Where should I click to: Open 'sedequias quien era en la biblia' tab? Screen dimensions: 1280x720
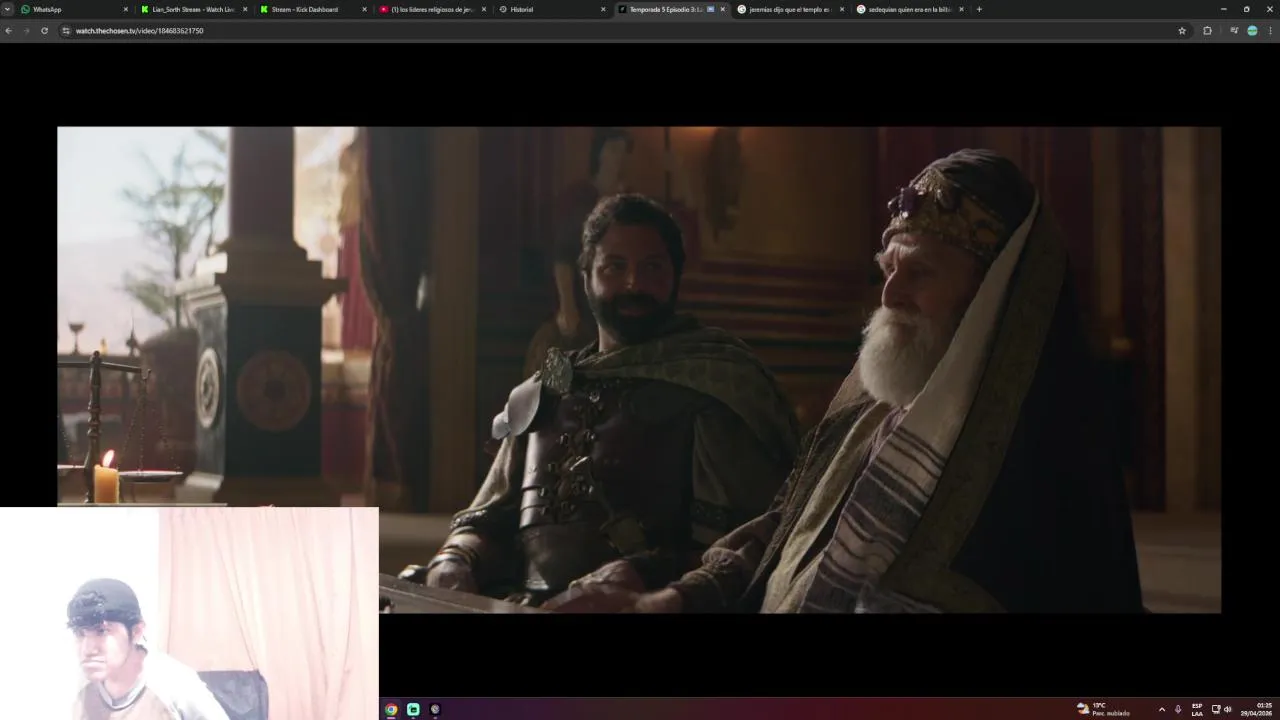909,9
